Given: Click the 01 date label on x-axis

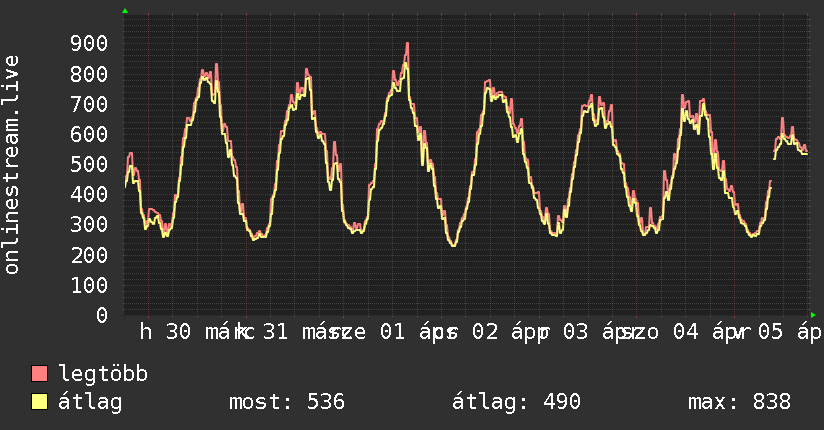Looking at the screenshot, I should tap(392, 332).
